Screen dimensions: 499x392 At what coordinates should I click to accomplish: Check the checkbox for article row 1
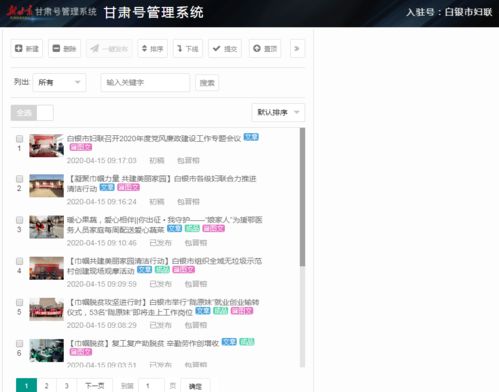(19, 138)
